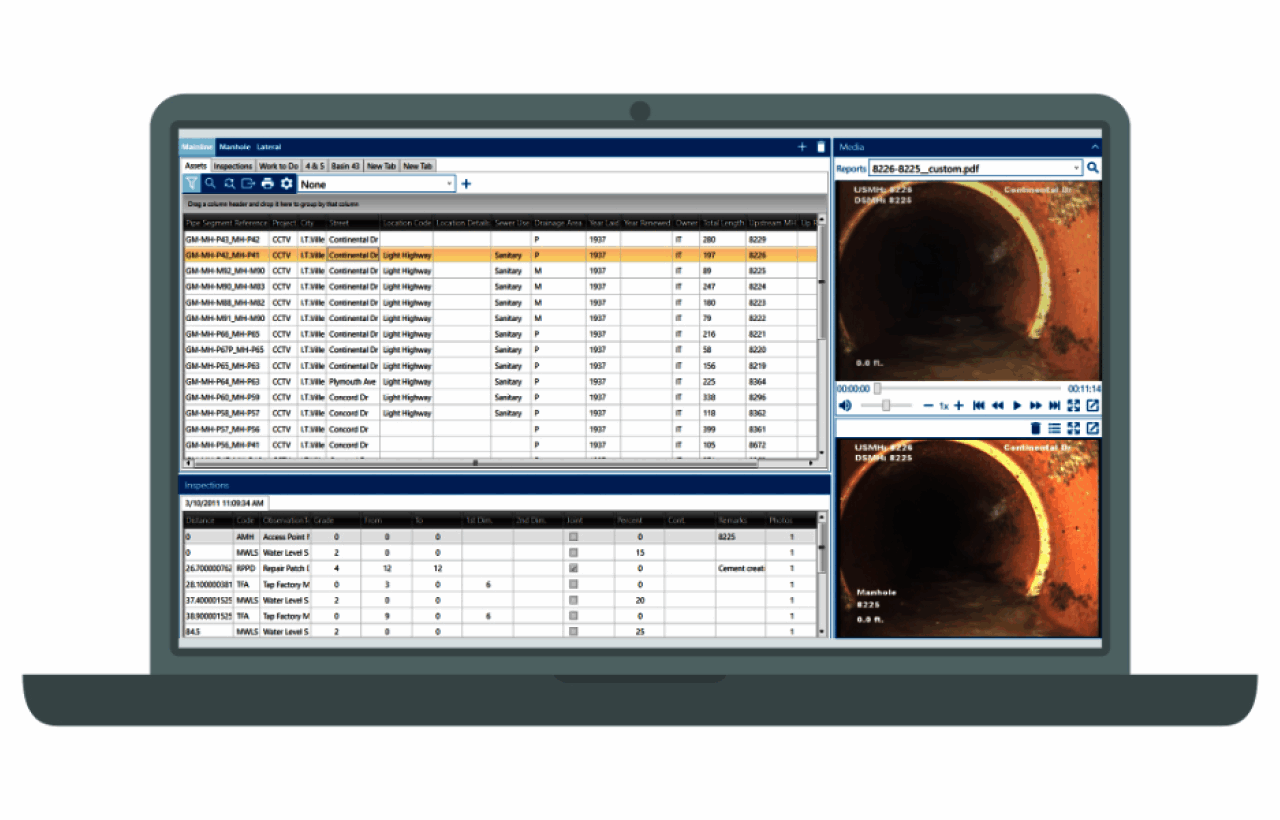Switch to the Manhole tab

pos(233,146)
